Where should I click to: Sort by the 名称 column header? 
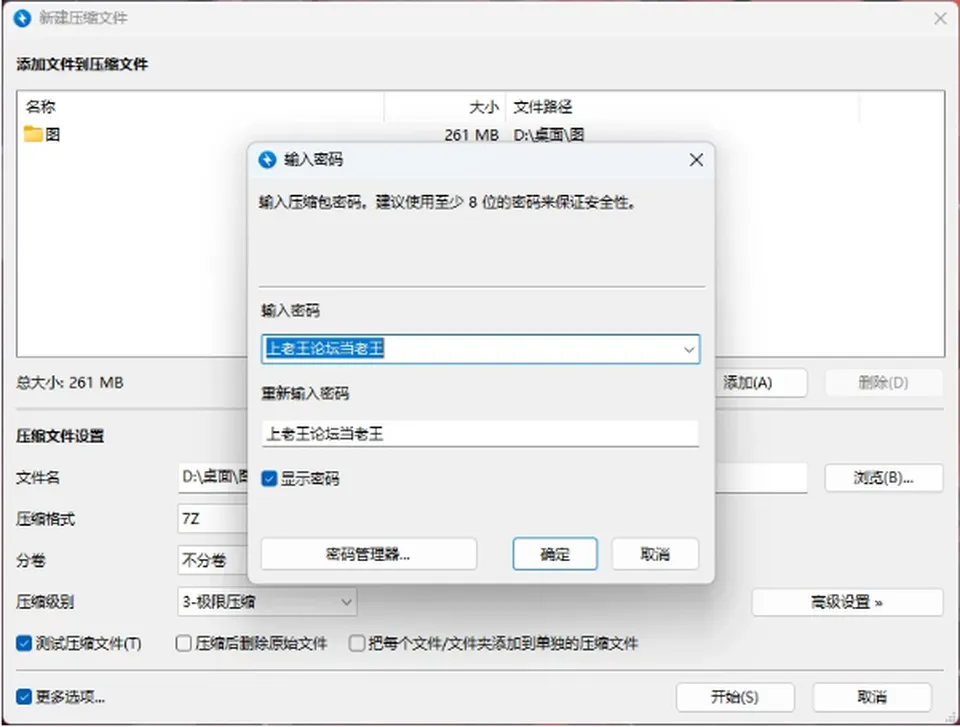click(201, 107)
